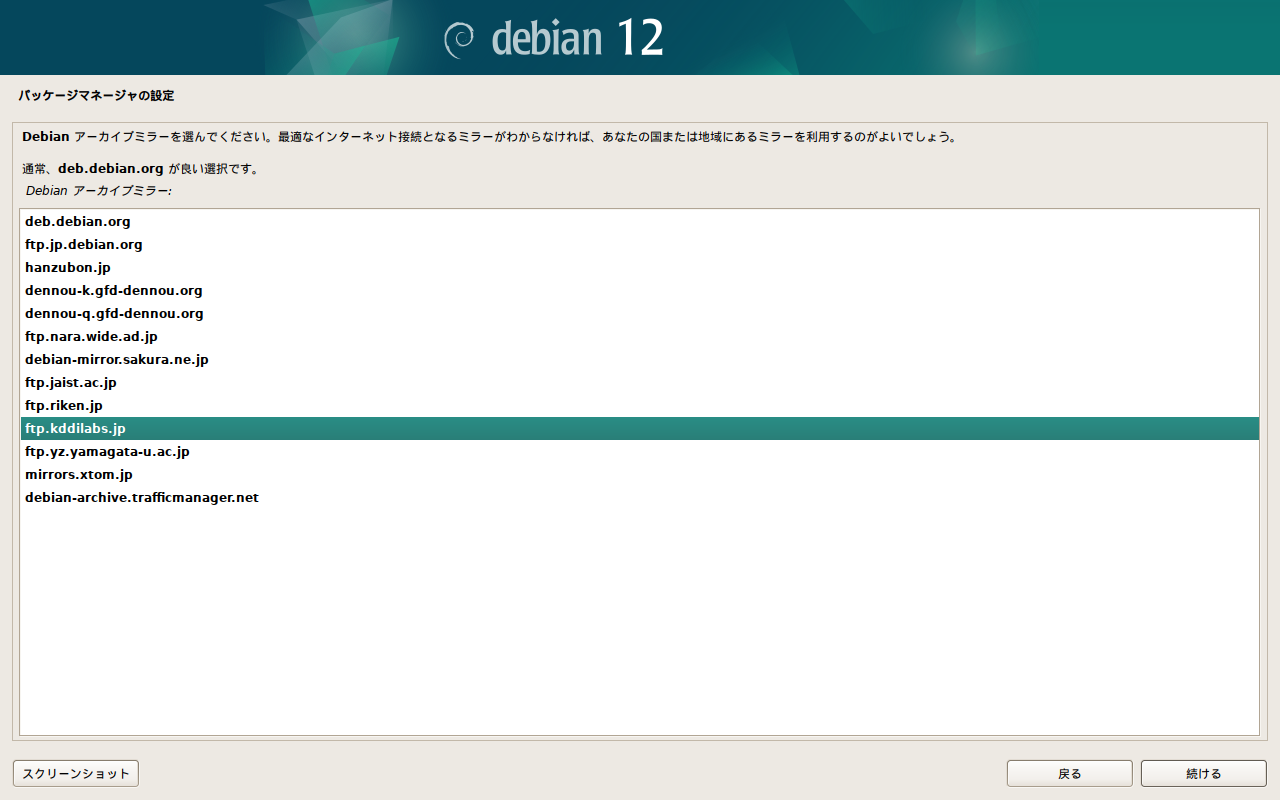Click the スクリーンショット (Screenshot) button

(76, 773)
